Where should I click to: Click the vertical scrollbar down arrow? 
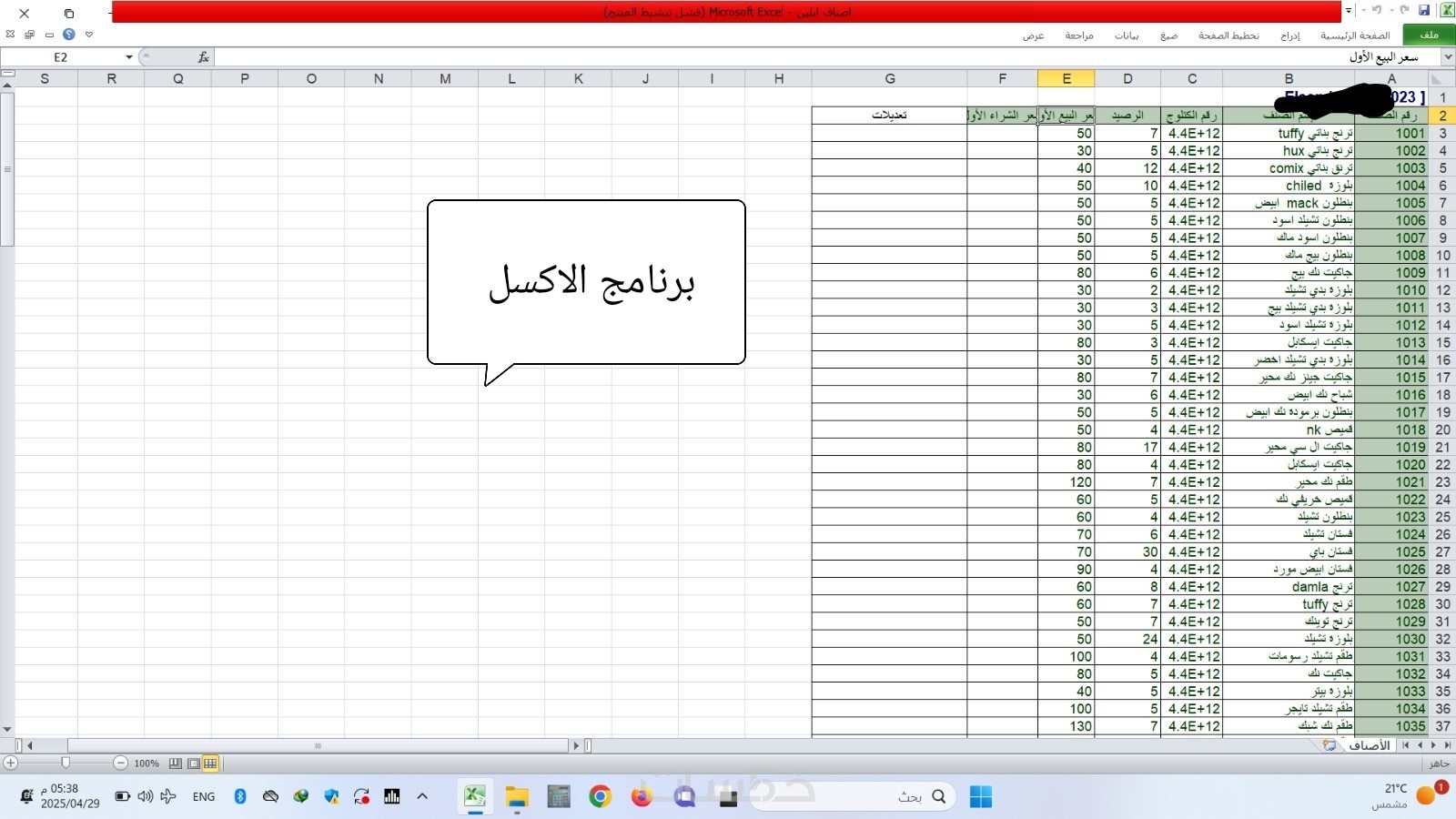click(7, 730)
